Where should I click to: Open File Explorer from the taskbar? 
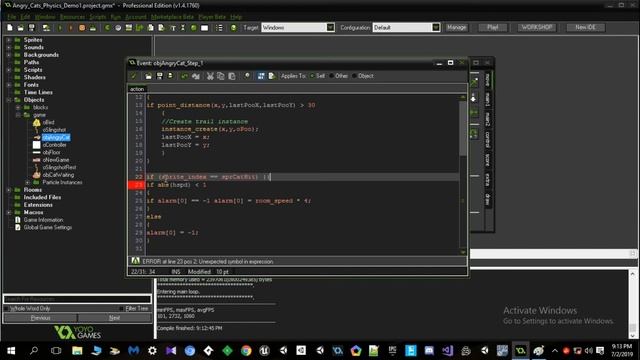[77, 351]
